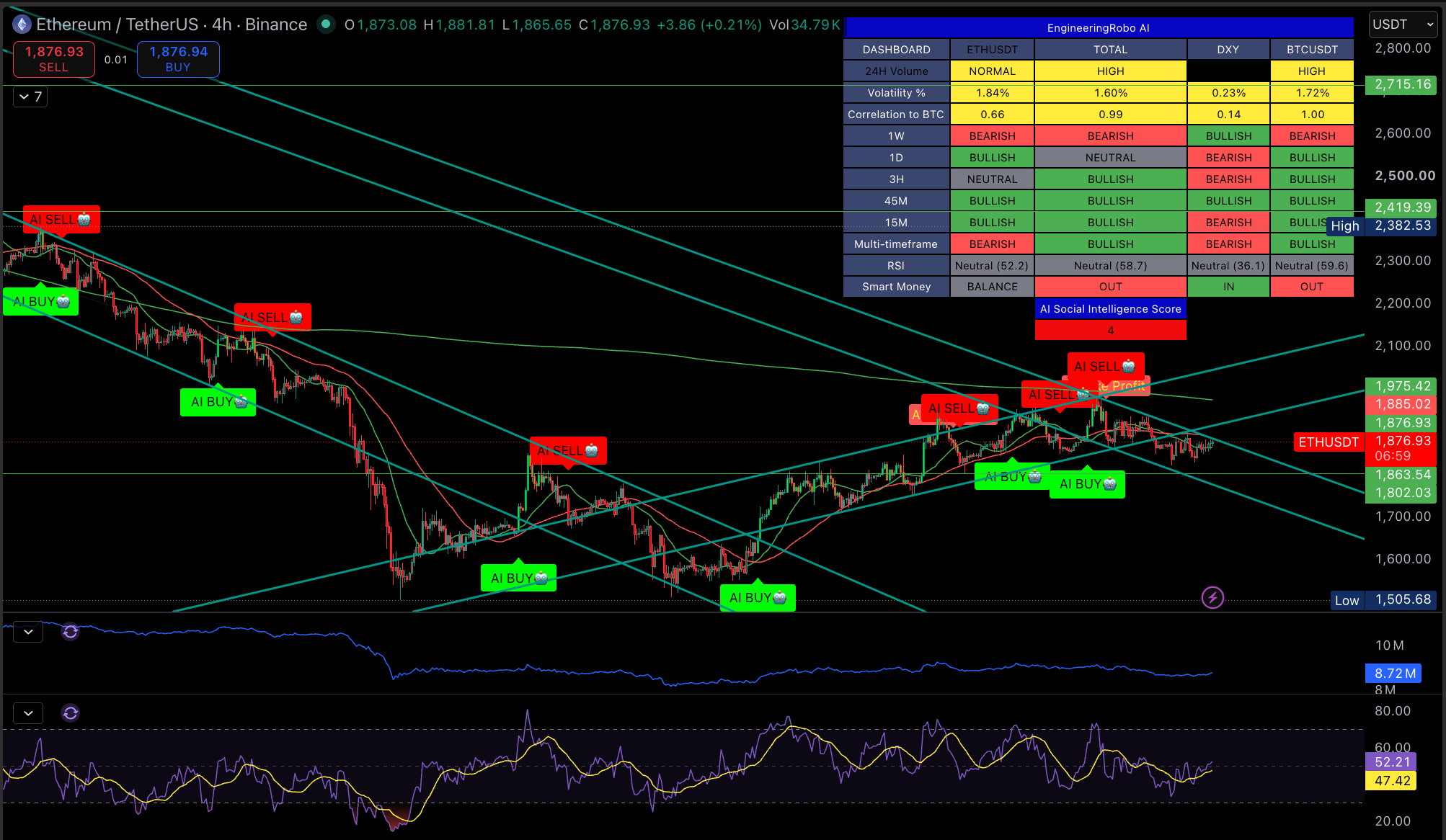Click the 06:59 candle countdown label
The image size is (1446, 840).
point(1393,457)
